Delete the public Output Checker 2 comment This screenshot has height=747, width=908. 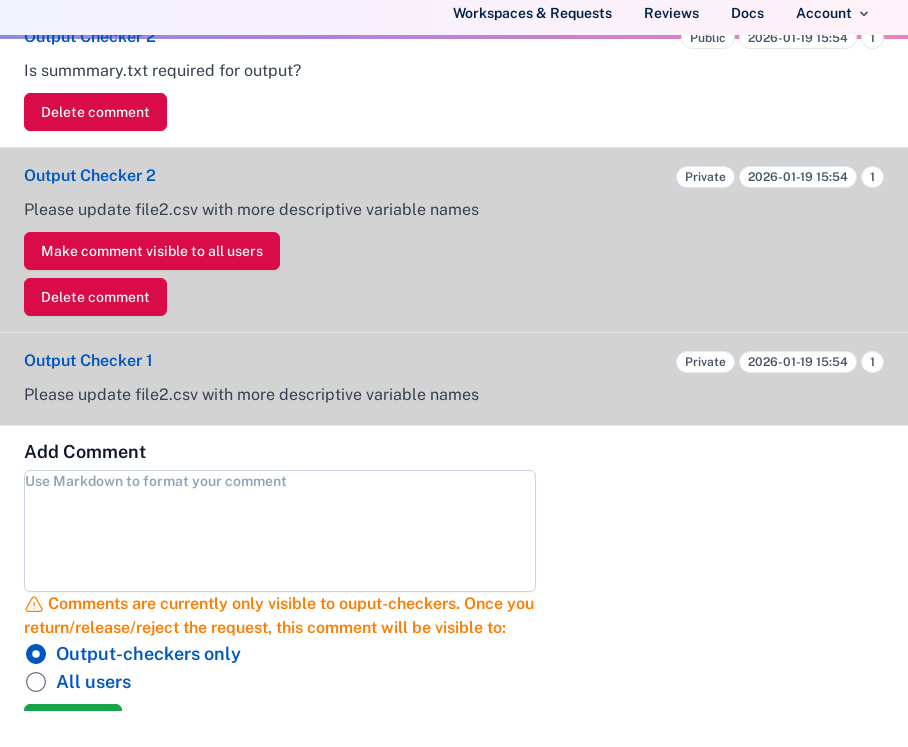pyautogui.click(x=95, y=112)
